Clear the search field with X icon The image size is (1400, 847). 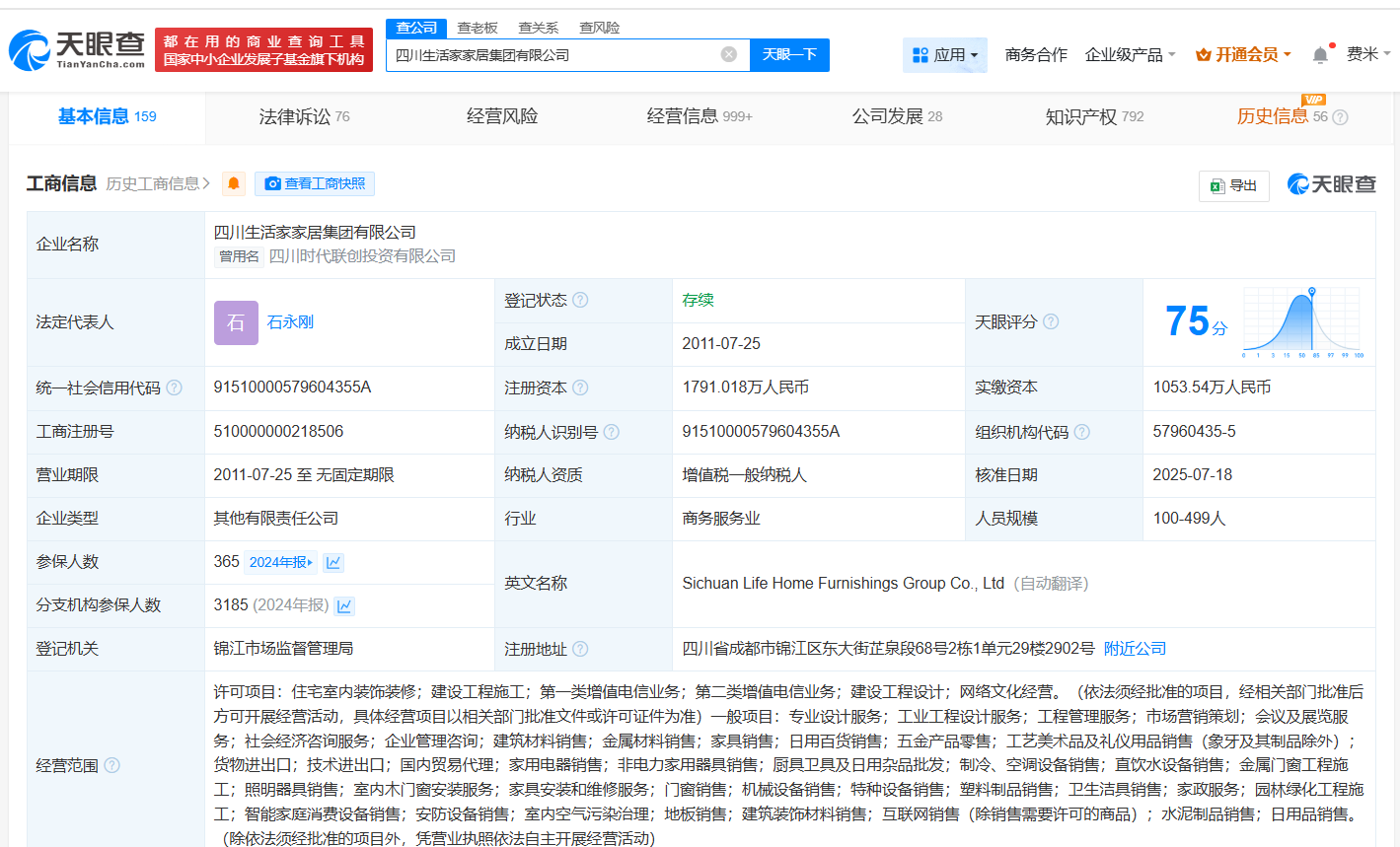pos(729,54)
